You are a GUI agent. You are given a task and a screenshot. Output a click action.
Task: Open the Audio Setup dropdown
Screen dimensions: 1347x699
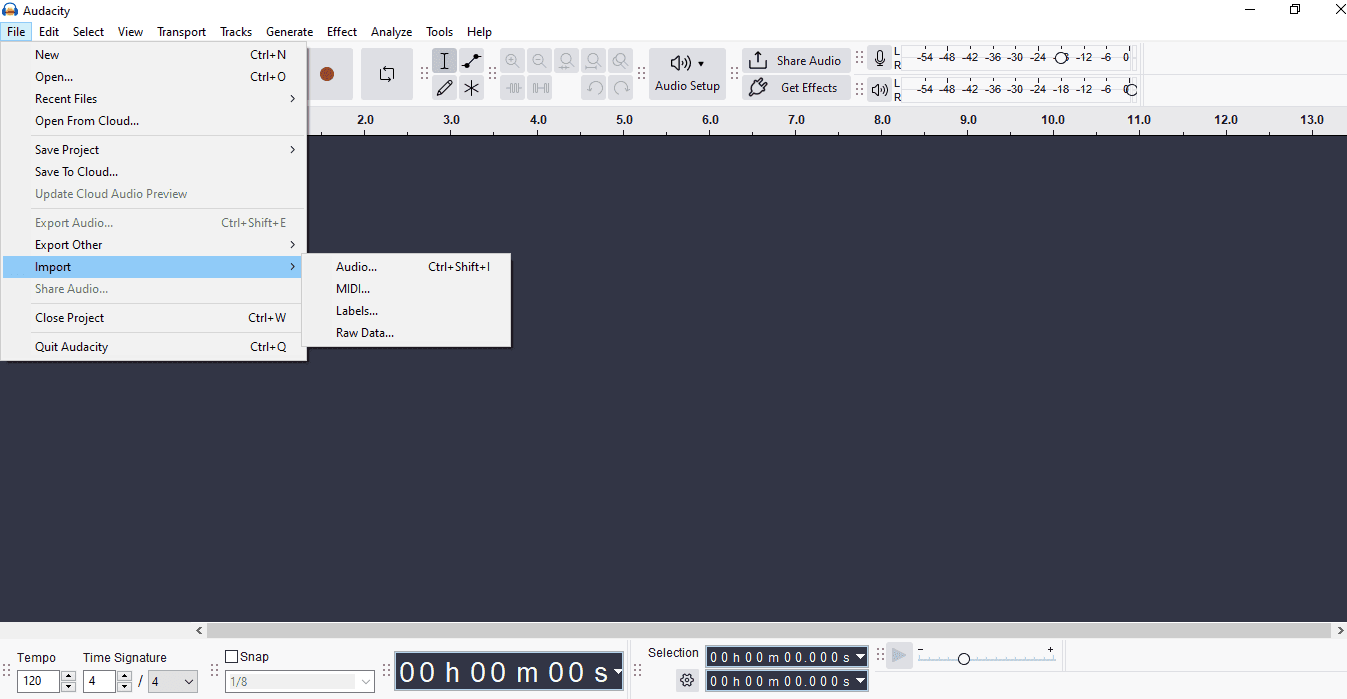[x=687, y=74]
